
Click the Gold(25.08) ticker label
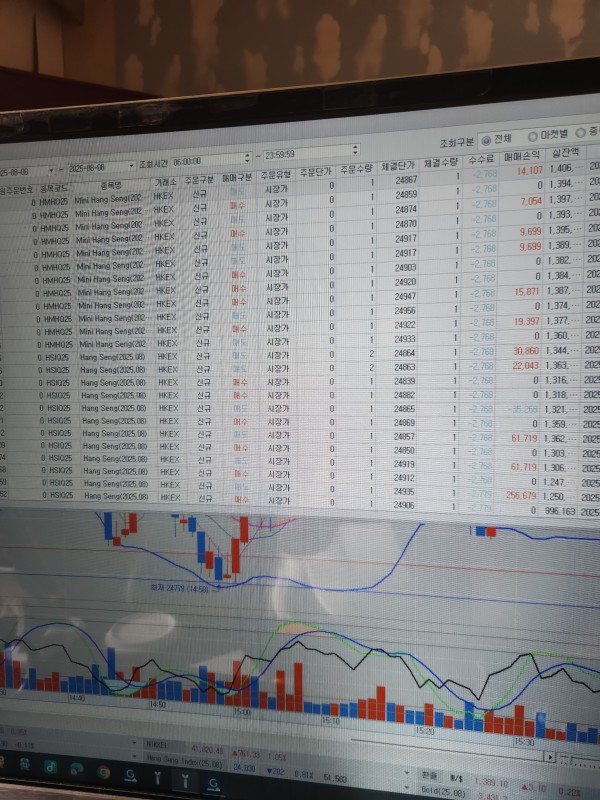(444, 791)
